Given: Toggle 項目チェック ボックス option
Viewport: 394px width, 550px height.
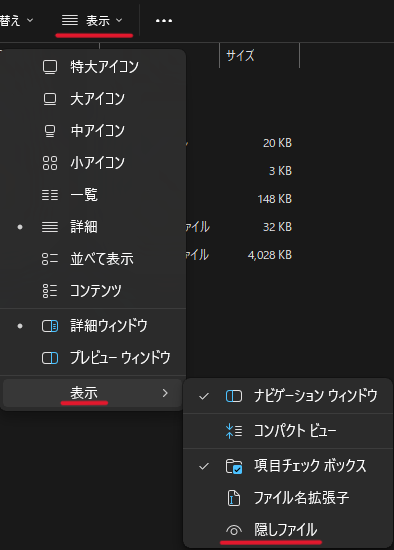Looking at the screenshot, I should pyautogui.click(x=288, y=466).
